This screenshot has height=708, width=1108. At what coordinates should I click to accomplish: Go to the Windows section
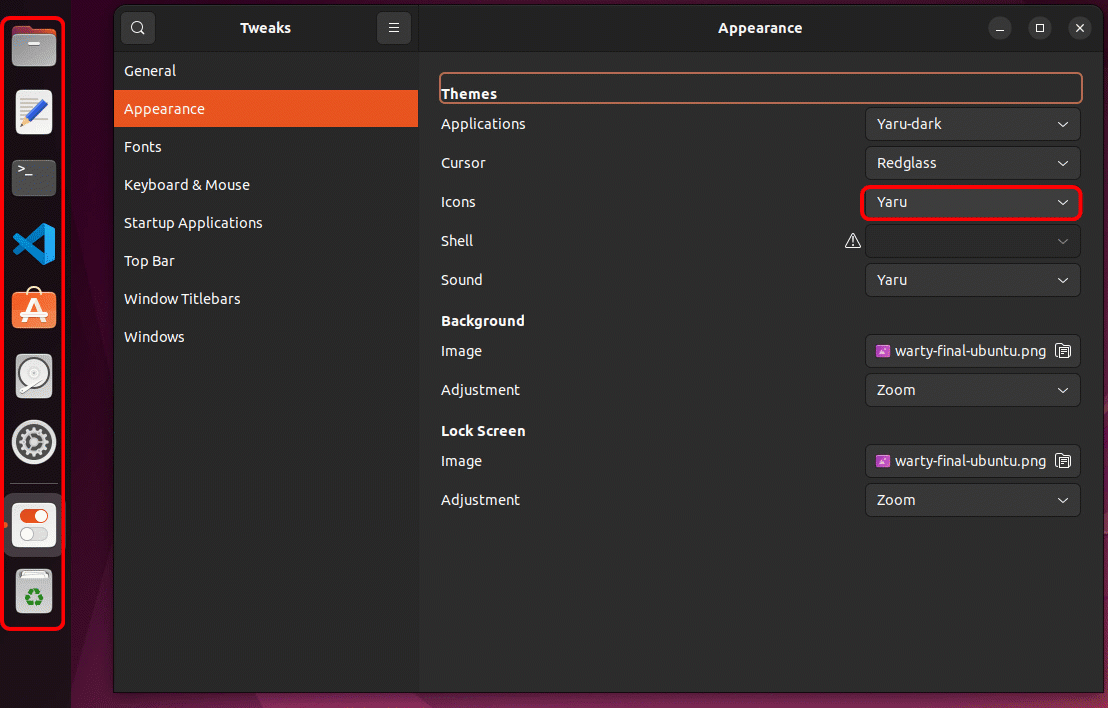pos(266,337)
